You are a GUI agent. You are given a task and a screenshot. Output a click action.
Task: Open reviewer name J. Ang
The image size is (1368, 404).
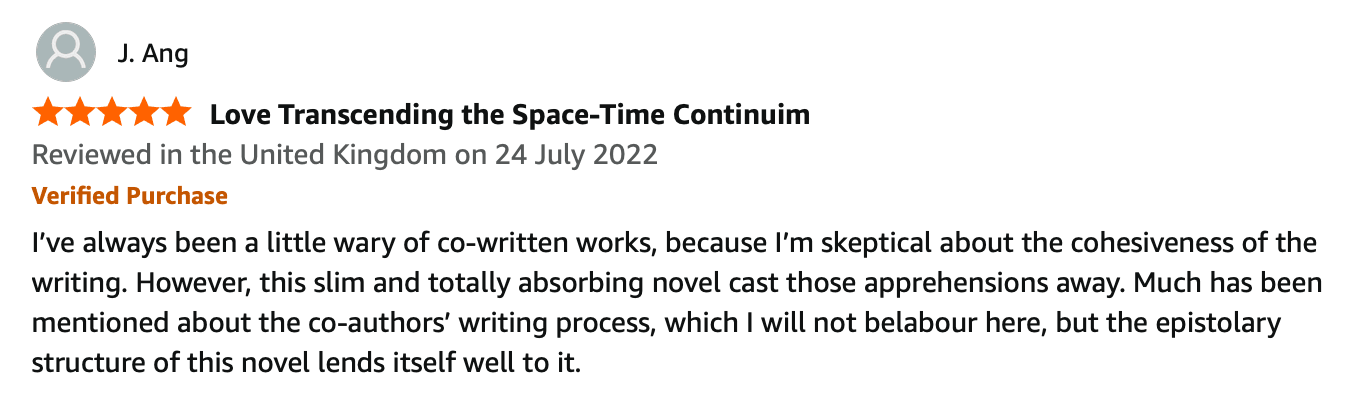(x=153, y=52)
